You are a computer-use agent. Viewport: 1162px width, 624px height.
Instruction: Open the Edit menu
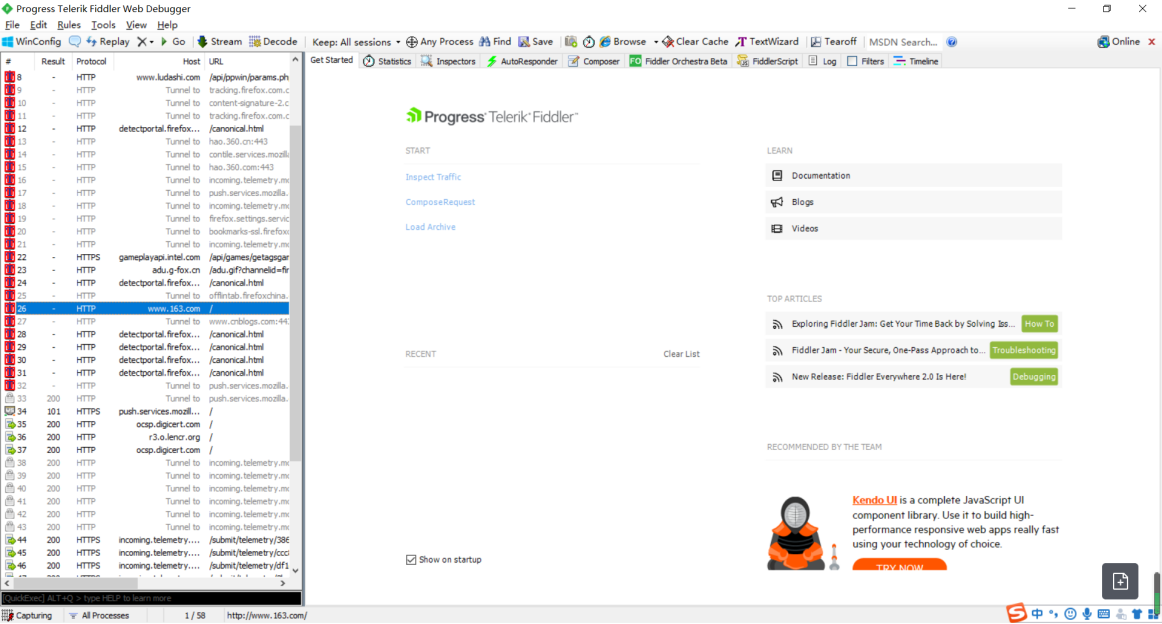pos(39,25)
